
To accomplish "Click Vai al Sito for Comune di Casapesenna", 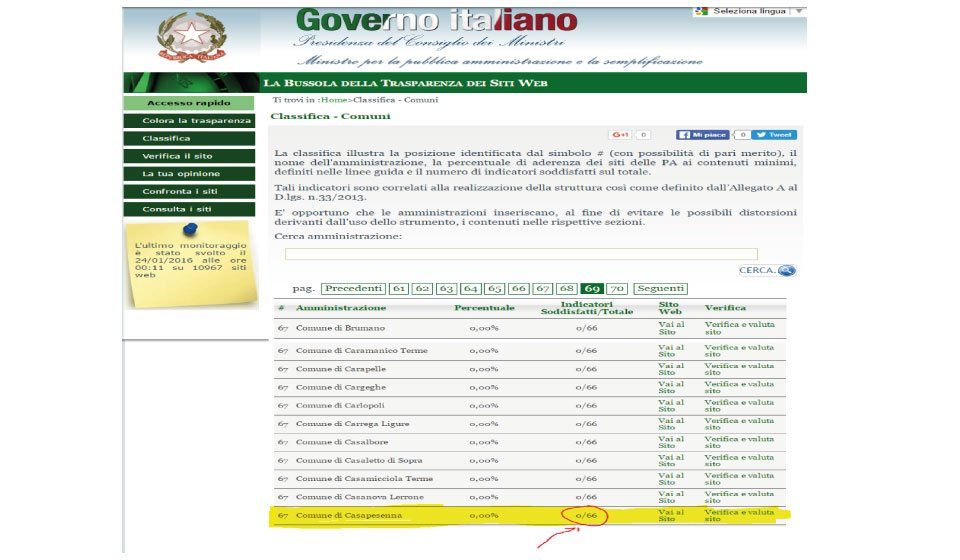I will click(x=671, y=515).
